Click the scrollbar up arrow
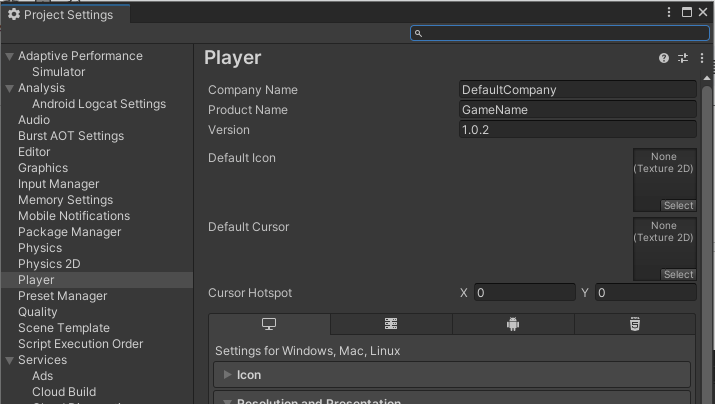The height and width of the screenshot is (404, 715). coord(707,78)
